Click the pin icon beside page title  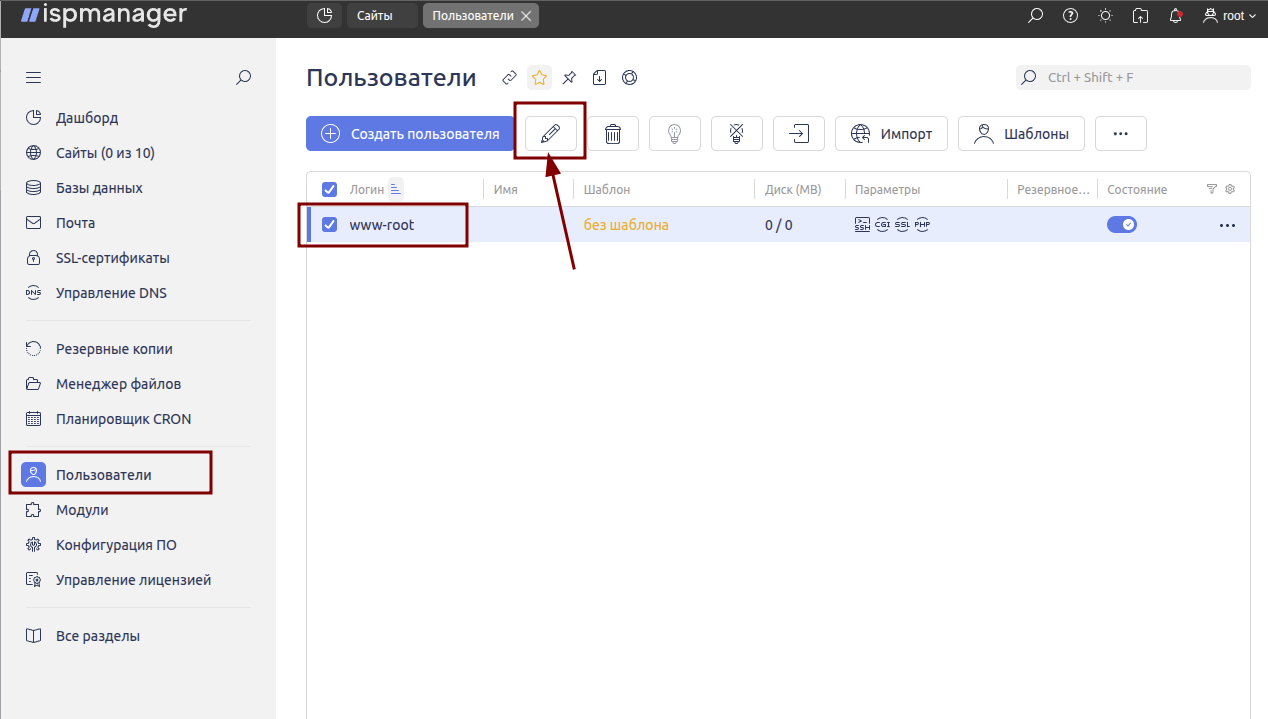point(569,78)
